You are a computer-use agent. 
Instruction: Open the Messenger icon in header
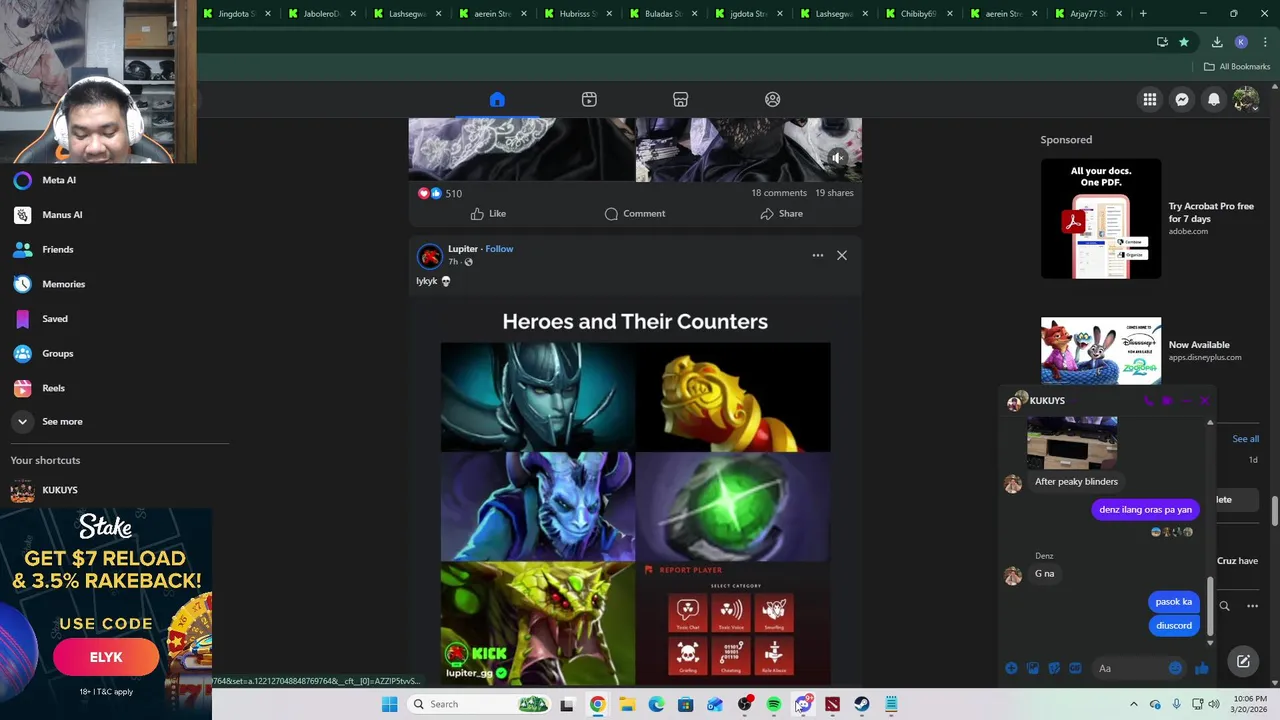pos(1182,99)
